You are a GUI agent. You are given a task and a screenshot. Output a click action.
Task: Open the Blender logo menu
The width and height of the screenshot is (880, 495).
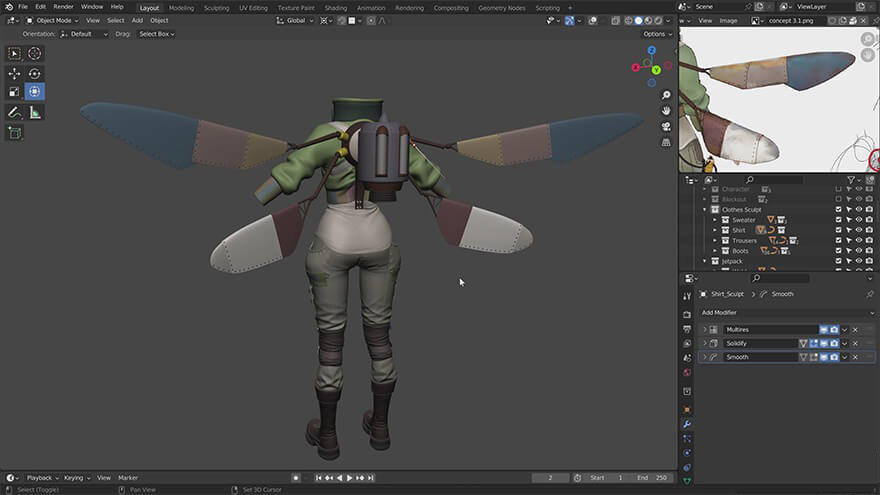8,7
